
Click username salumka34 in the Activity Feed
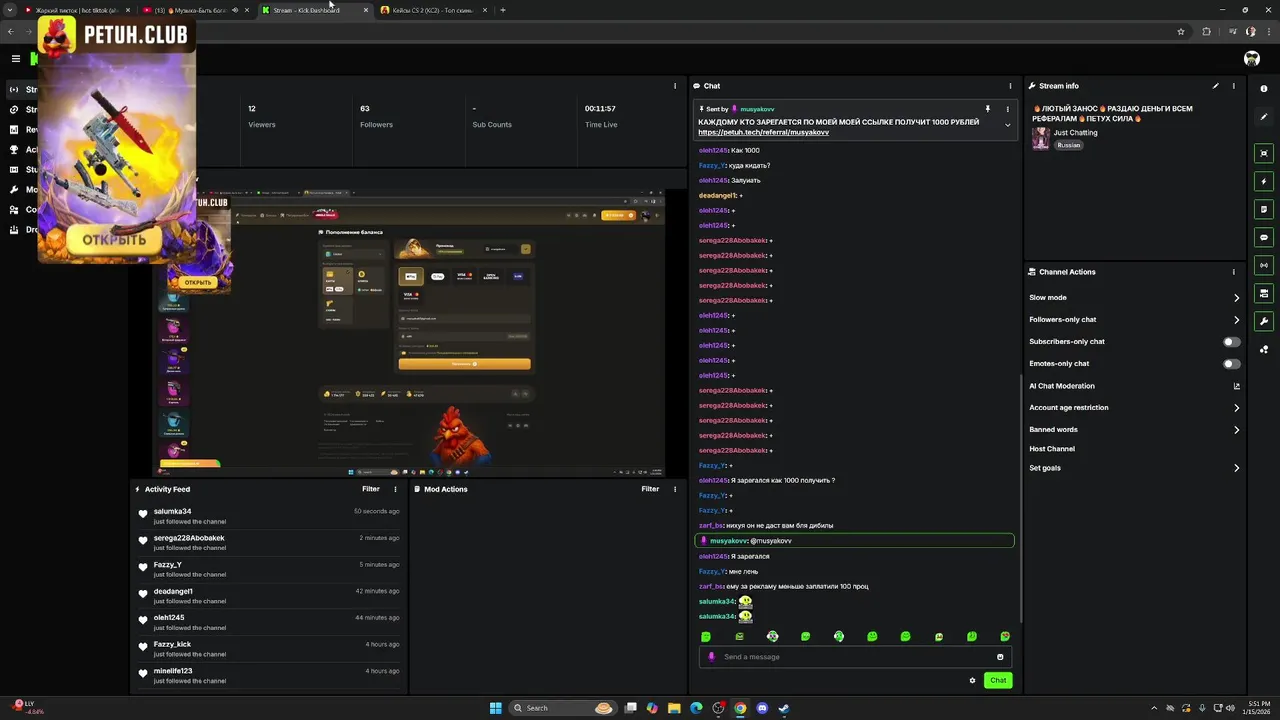point(172,511)
